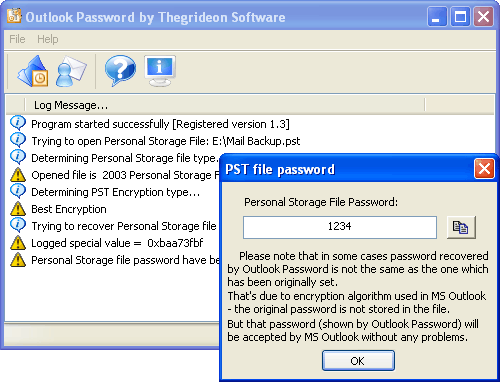Select the Determining PST Encryption type entry
This screenshot has width=500, height=382.
click(x=115, y=192)
